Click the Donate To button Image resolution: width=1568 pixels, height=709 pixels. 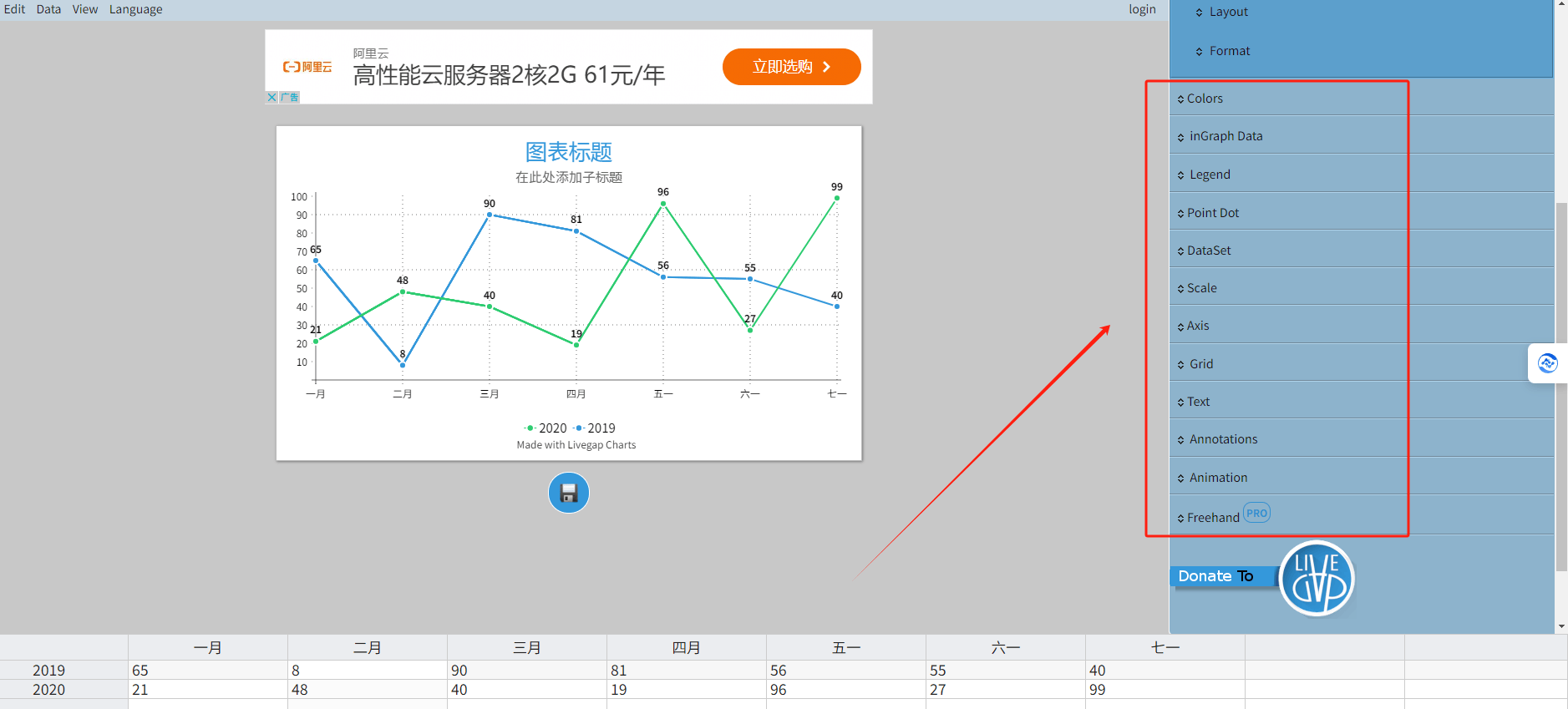click(1225, 576)
